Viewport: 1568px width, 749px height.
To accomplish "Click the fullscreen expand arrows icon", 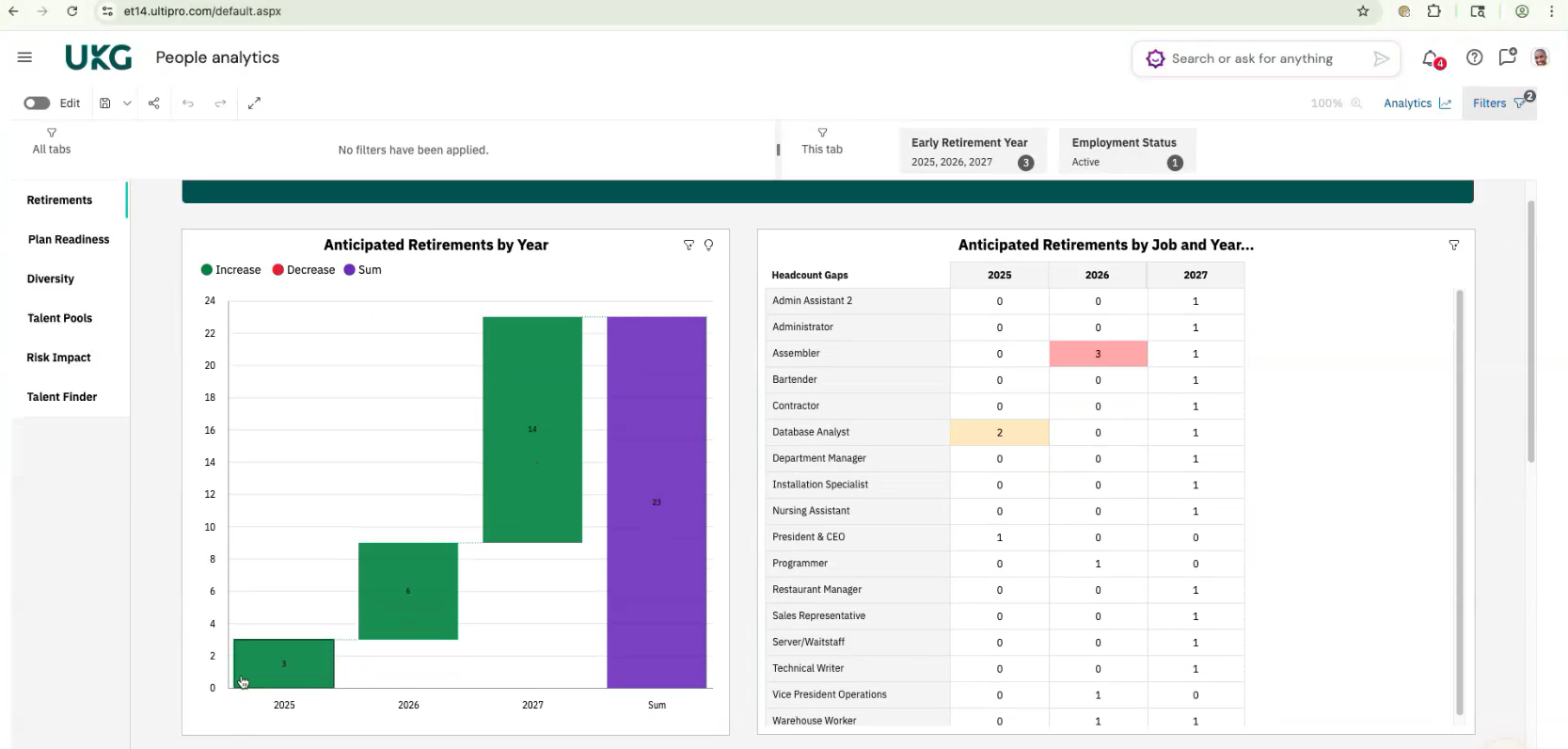I will click(254, 104).
